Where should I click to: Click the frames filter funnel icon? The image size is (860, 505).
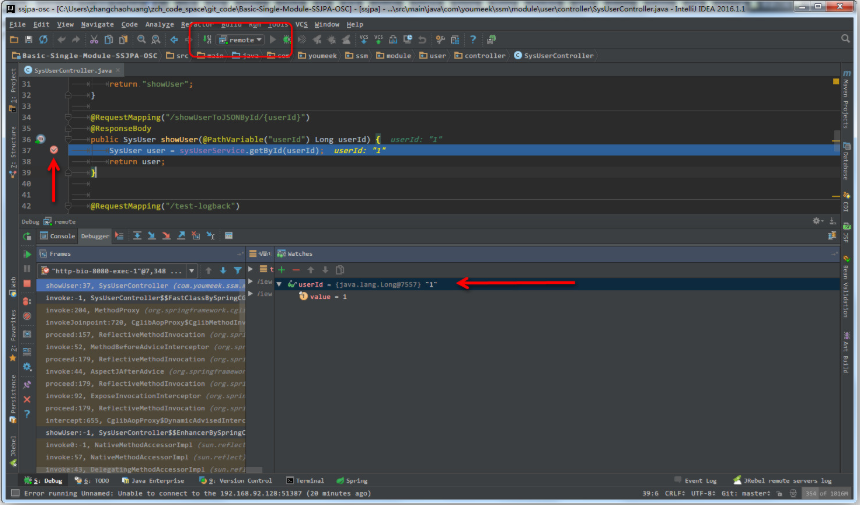tap(237, 270)
